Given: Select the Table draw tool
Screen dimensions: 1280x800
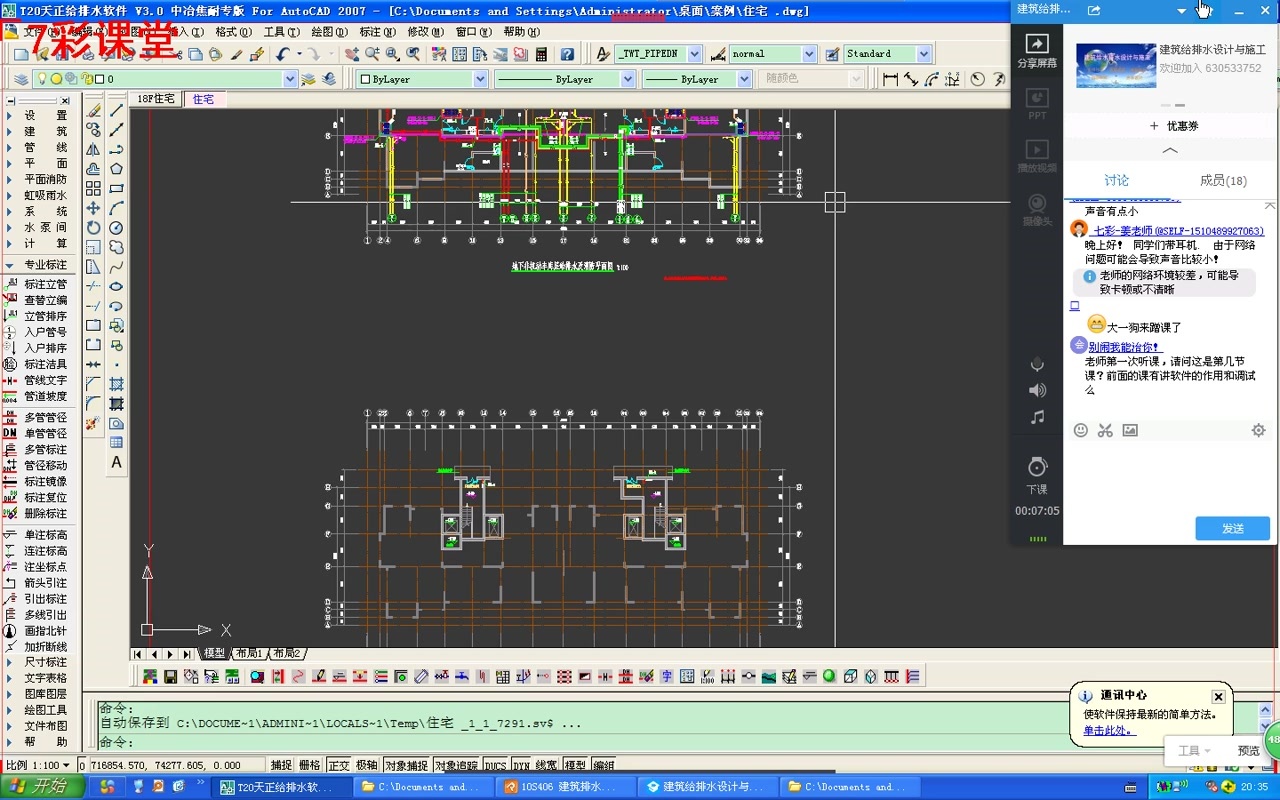Looking at the screenshot, I should [x=117, y=442].
